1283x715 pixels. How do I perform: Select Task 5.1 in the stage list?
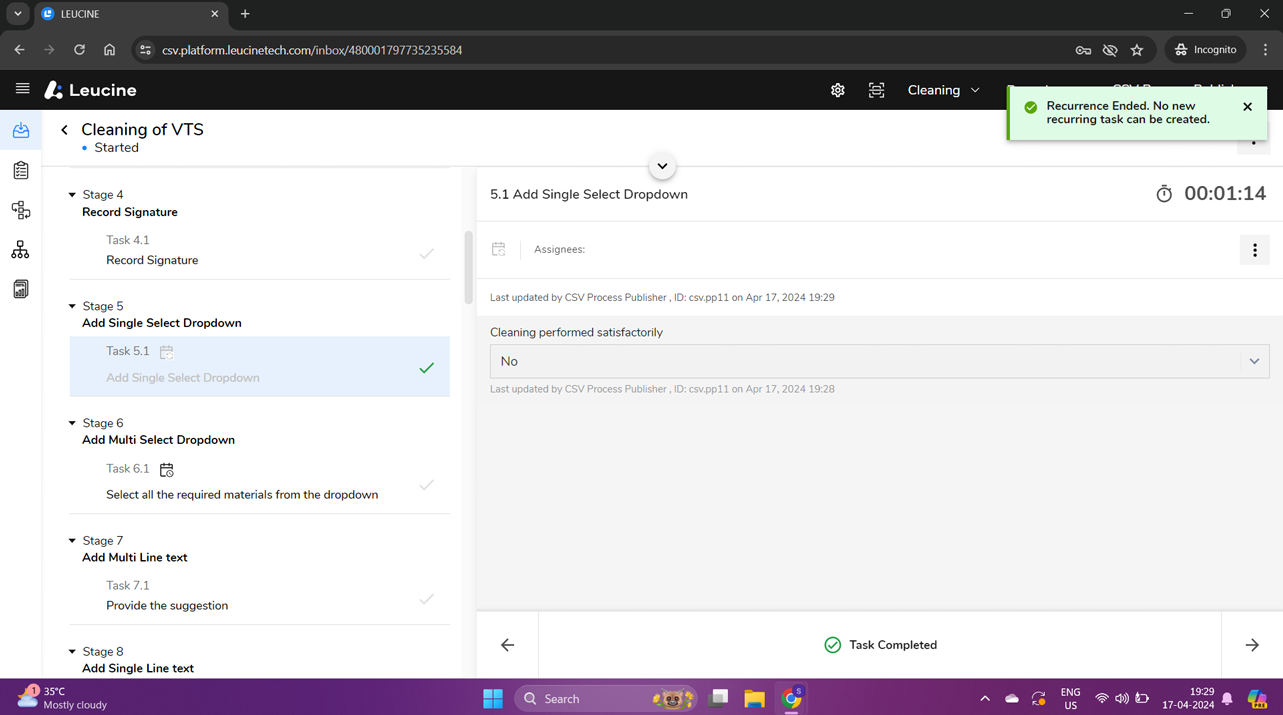tap(260, 366)
